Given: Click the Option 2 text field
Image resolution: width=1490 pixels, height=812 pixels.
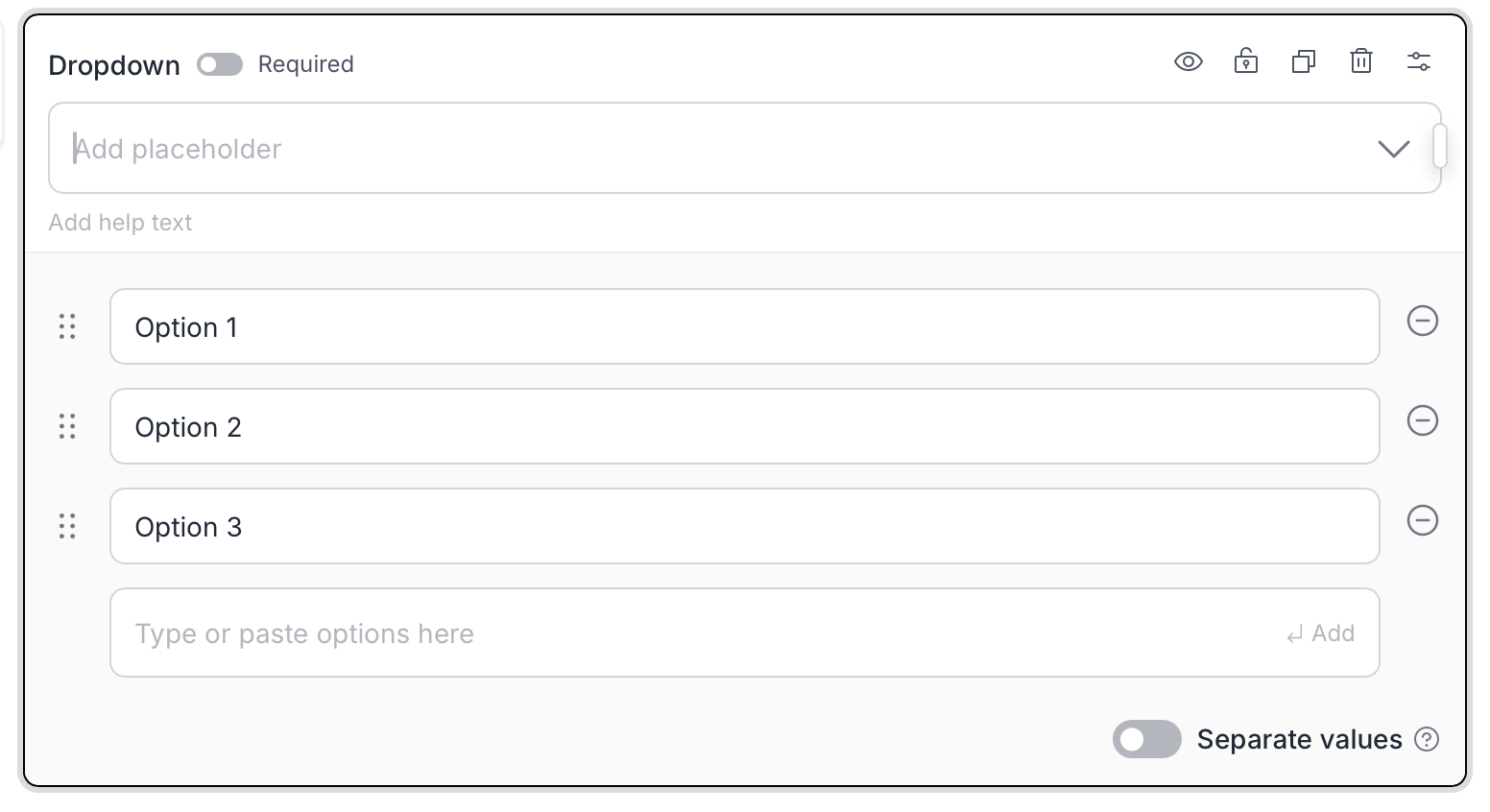Looking at the screenshot, I should 744,426.
